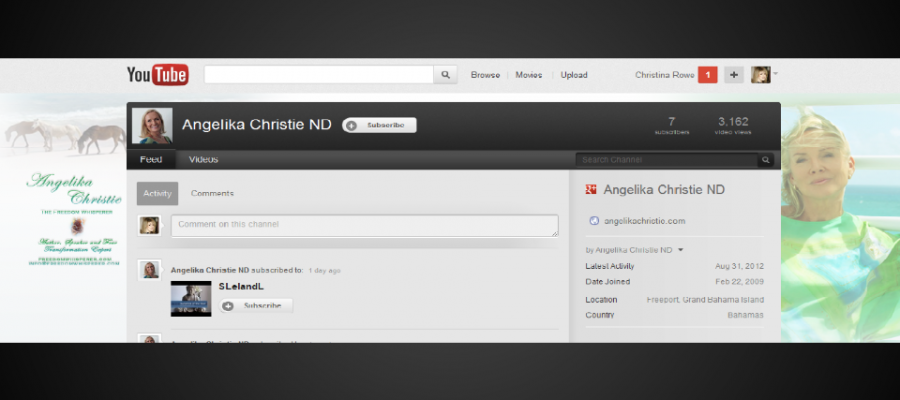
Task: Click Date Joined value 'Feb 22, 2009'
Action: (739, 282)
